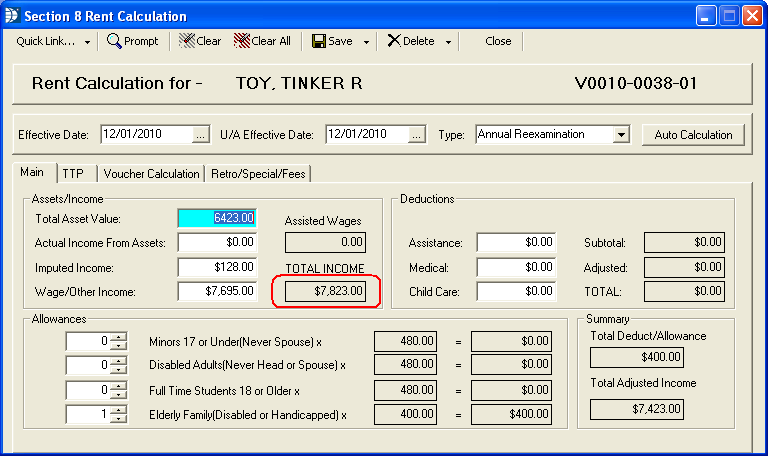The width and height of the screenshot is (768, 456).
Task: Click the Elderly Family result $400.00 box
Action: tap(511, 414)
